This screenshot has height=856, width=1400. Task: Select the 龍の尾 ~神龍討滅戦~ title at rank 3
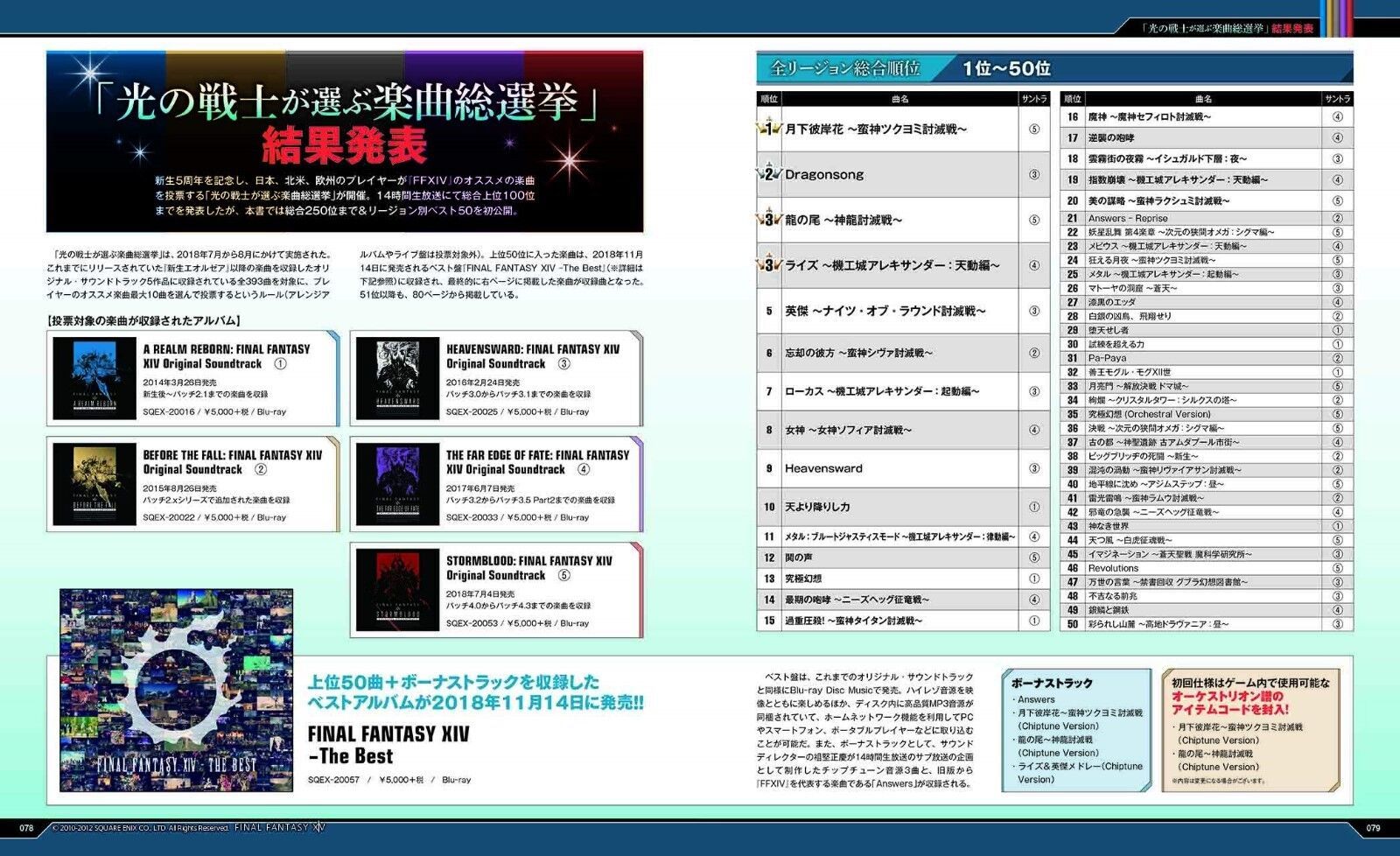tap(843, 220)
